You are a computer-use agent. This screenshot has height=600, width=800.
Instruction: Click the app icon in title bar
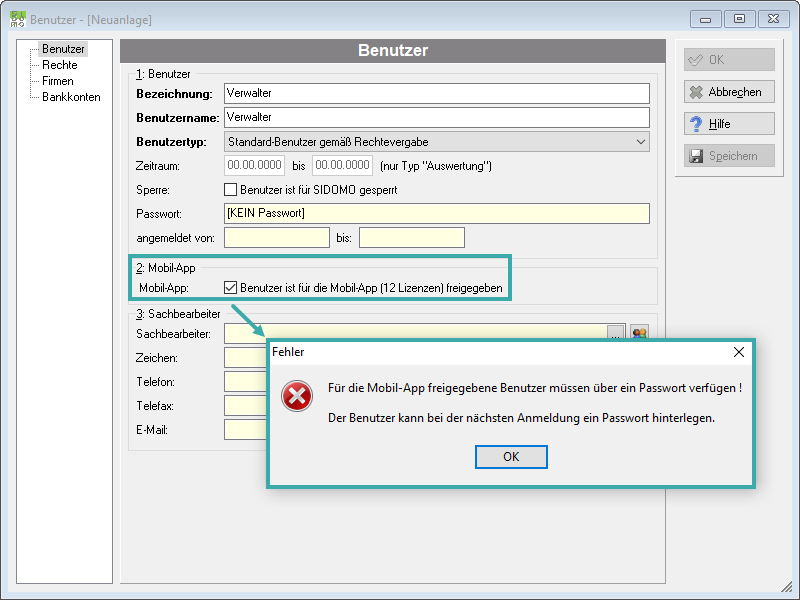[x=17, y=19]
